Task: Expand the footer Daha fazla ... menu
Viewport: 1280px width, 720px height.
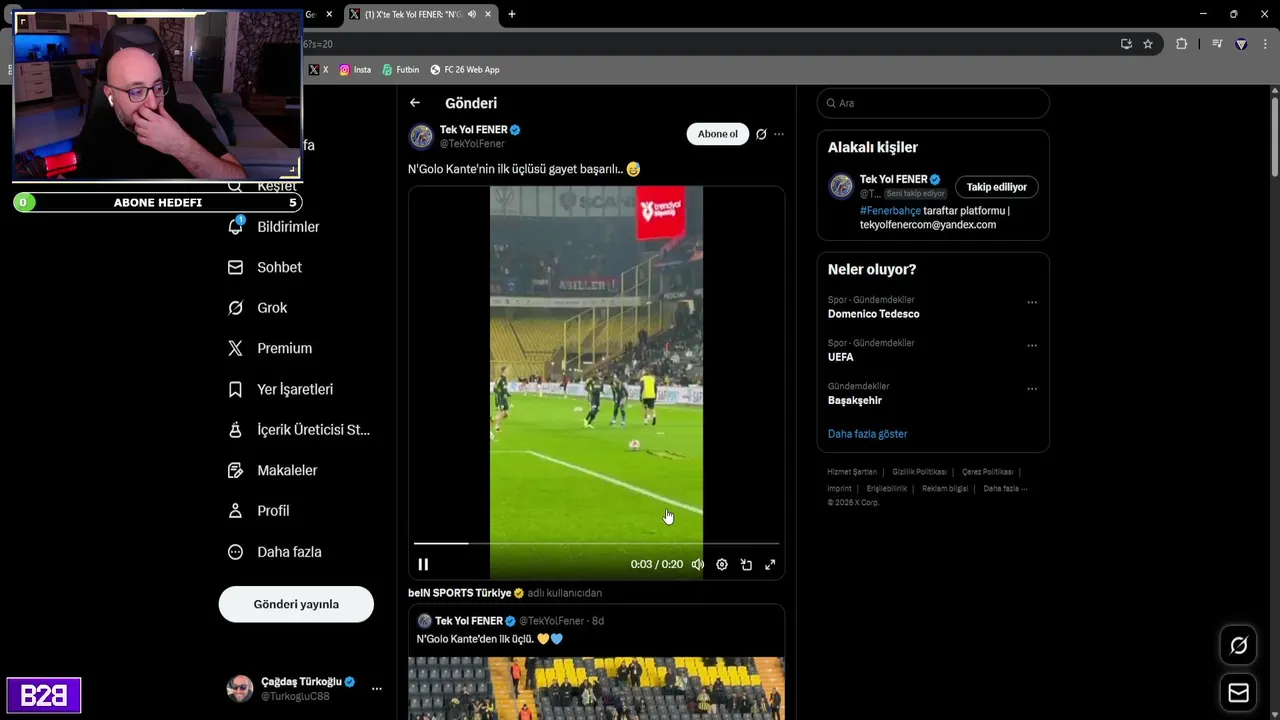Action: click(1005, 489)
